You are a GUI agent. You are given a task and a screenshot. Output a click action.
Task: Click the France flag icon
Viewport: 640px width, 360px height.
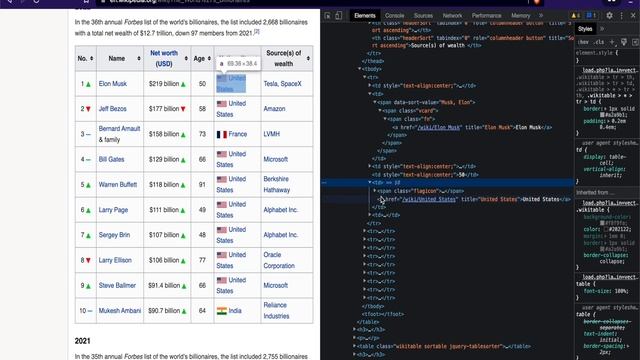point(222,134)
